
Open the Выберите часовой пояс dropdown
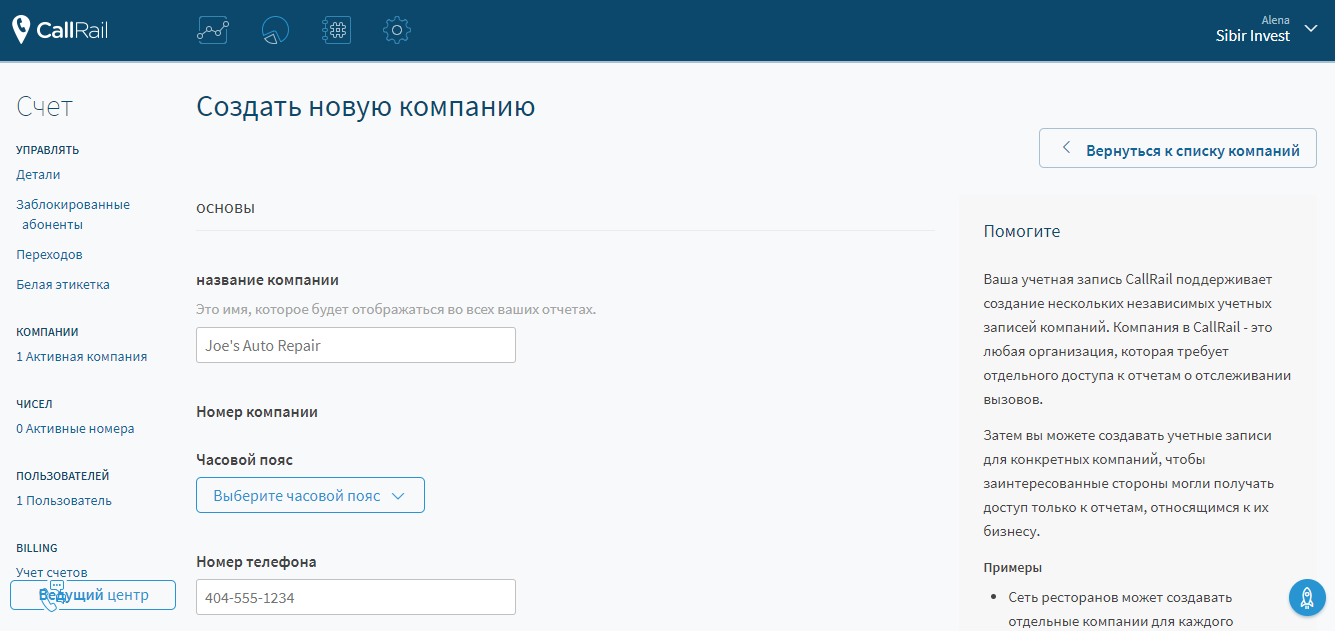[x=310, y=494]
